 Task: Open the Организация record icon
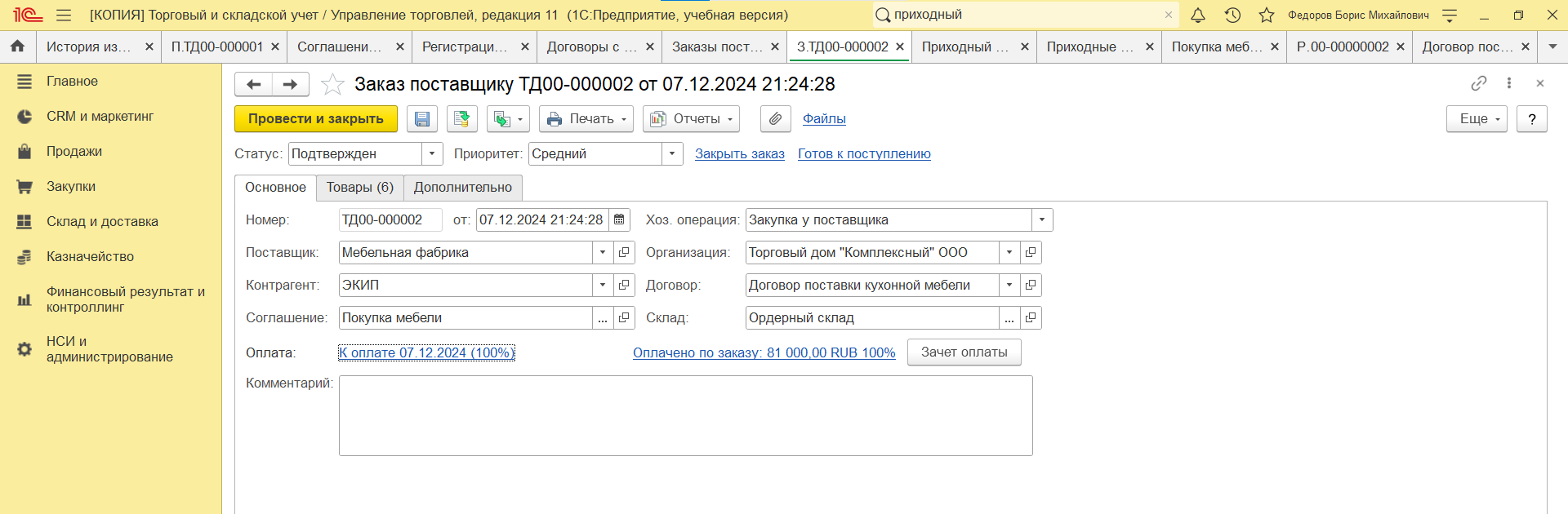click(x=1031, y=252)
